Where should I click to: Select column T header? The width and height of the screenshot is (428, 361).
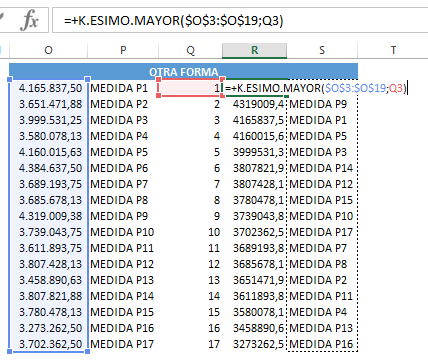pos(393,50)
